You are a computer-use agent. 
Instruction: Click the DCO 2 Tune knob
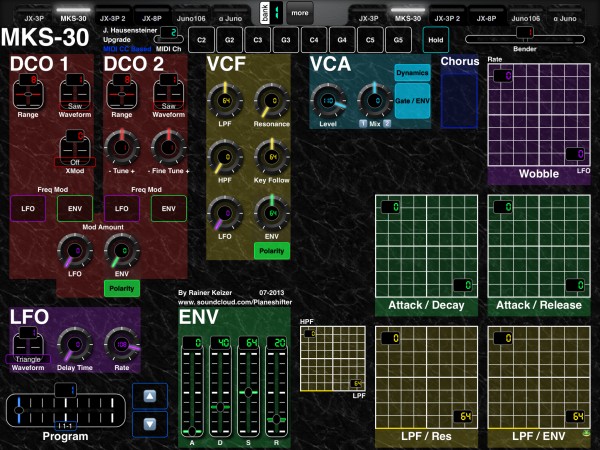click(122, 148)
